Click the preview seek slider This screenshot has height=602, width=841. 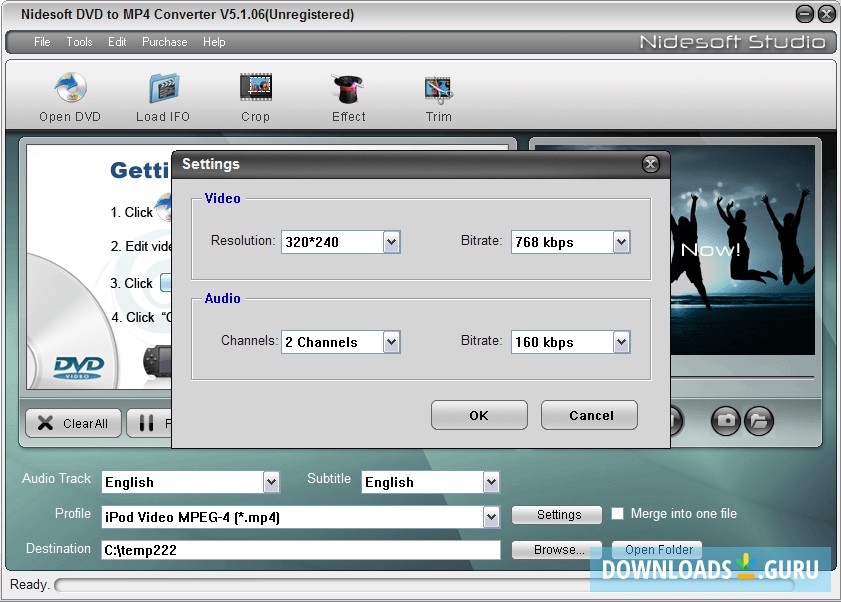tap(742, 377)
